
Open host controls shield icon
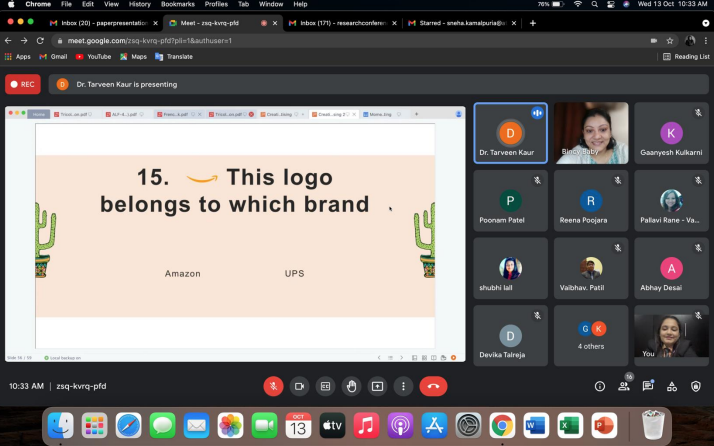[x=696, y=386]
